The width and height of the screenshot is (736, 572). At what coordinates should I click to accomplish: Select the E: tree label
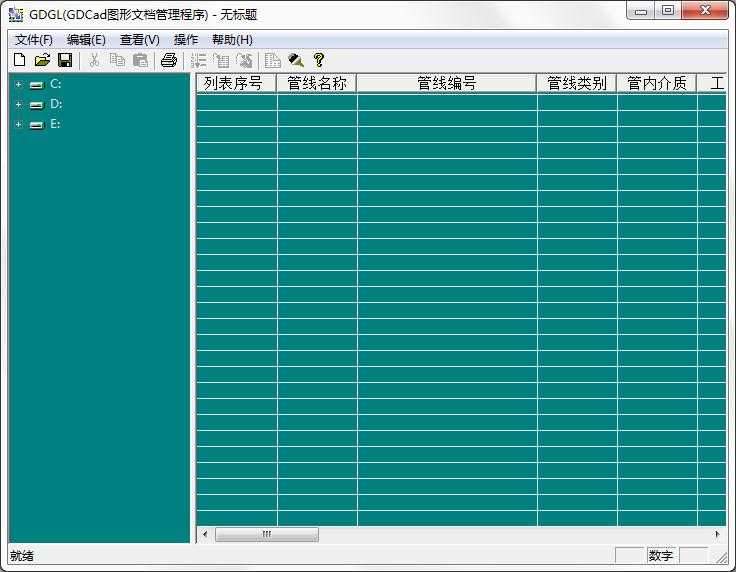tap(55, 124)
